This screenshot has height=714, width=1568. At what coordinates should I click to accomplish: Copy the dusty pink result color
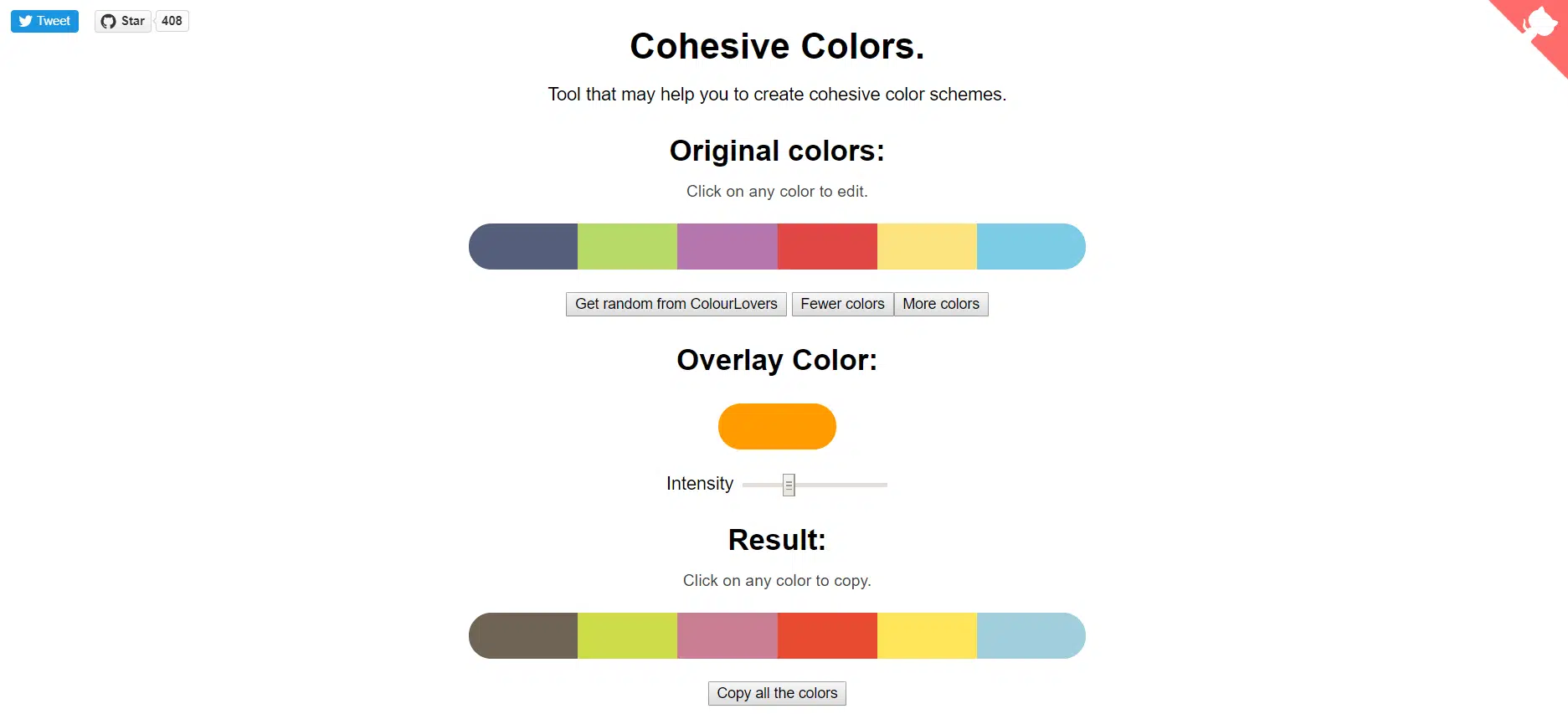click(727, 635)
